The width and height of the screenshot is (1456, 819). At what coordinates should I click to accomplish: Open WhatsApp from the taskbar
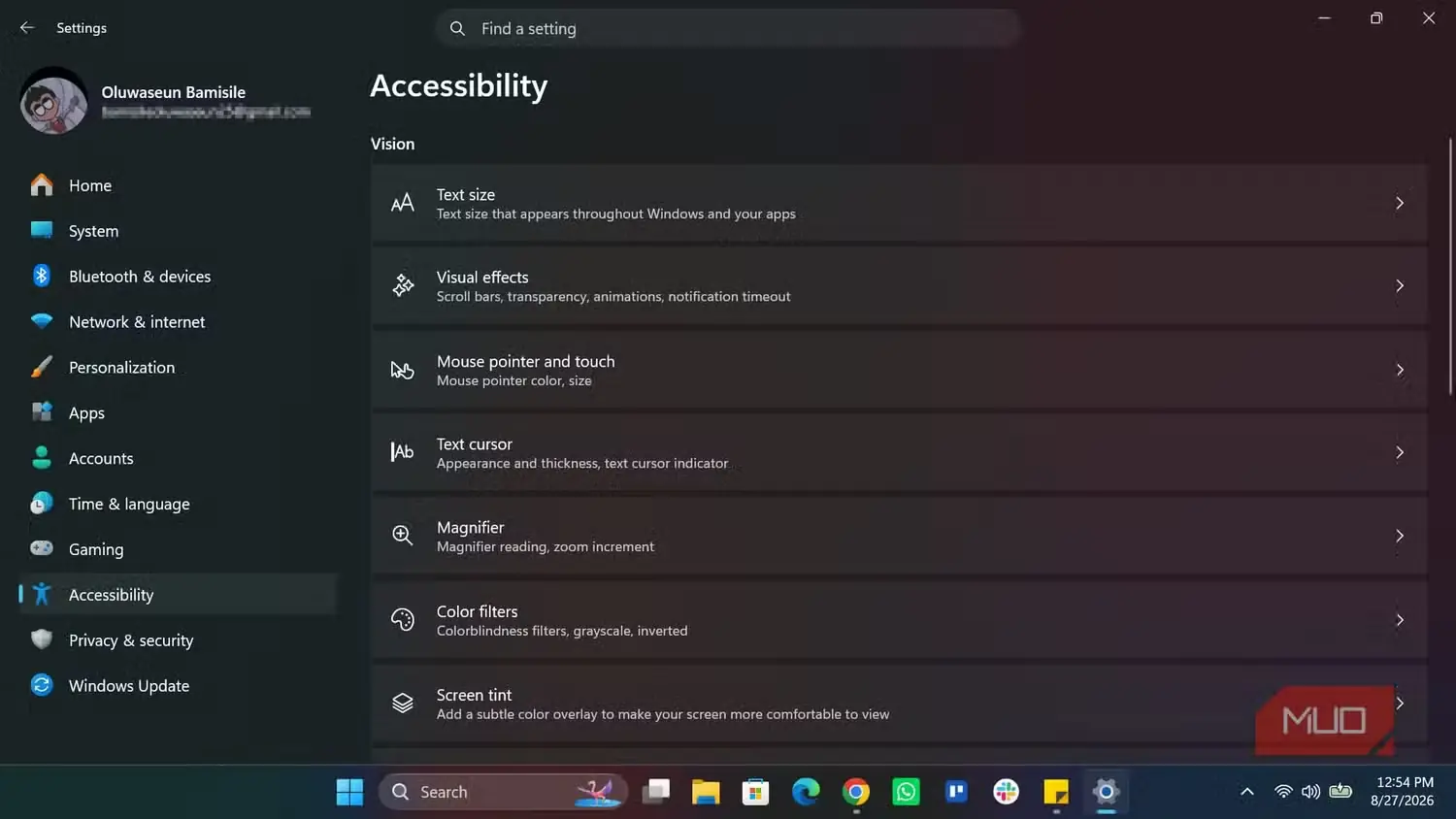[x=906, y=792]
